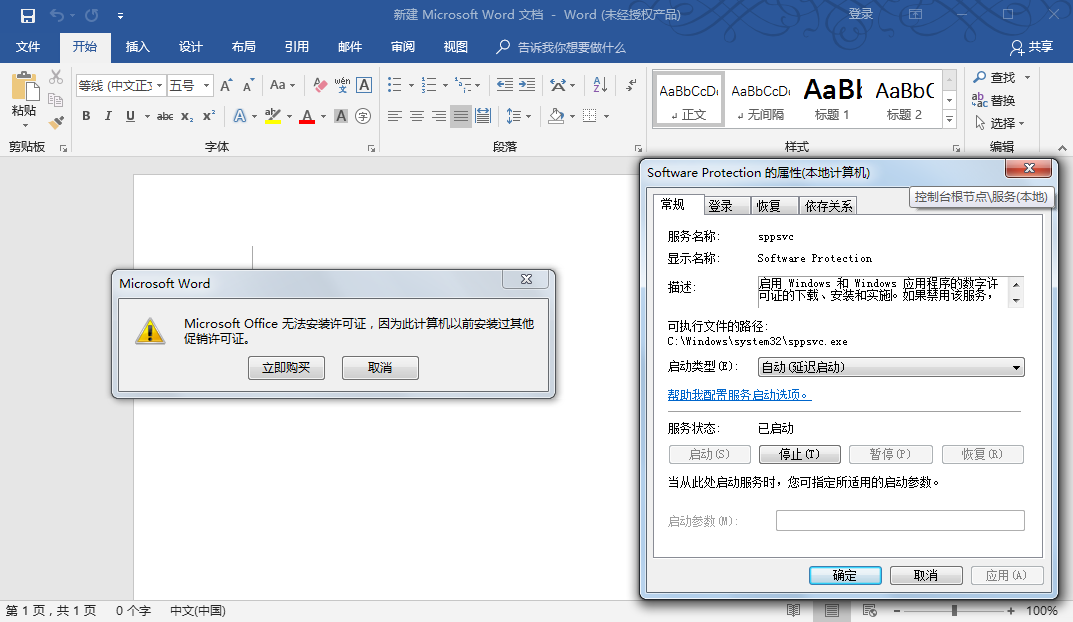Screen dimensions: 1073x622
Task: Cut selection with the scissors icon
Action: click(56, 77)
